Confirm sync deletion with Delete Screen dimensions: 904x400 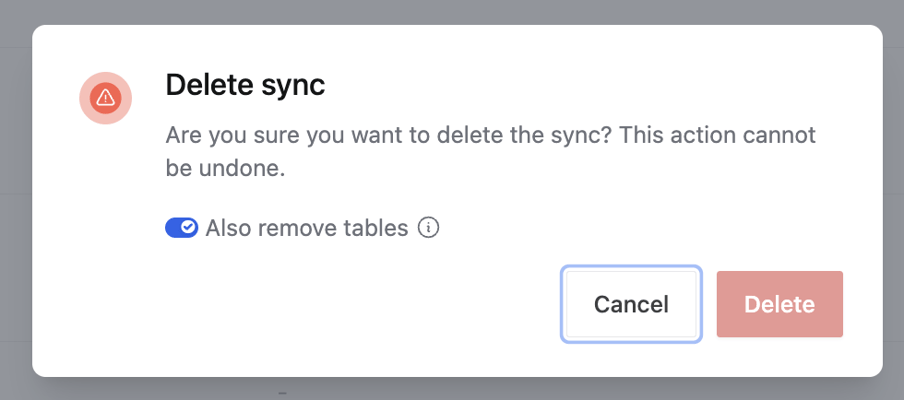(779, 304)
